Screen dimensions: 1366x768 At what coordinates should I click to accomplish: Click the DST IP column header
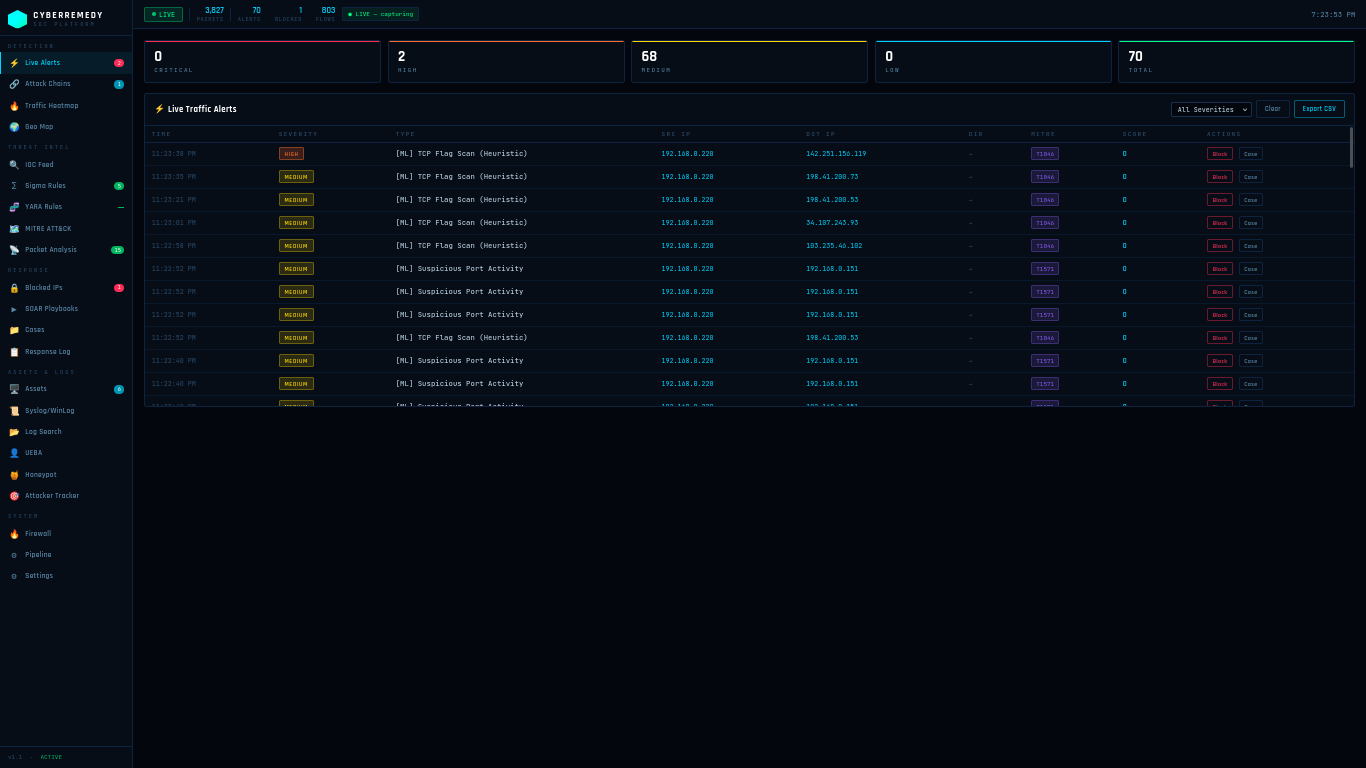click(821, 134)
